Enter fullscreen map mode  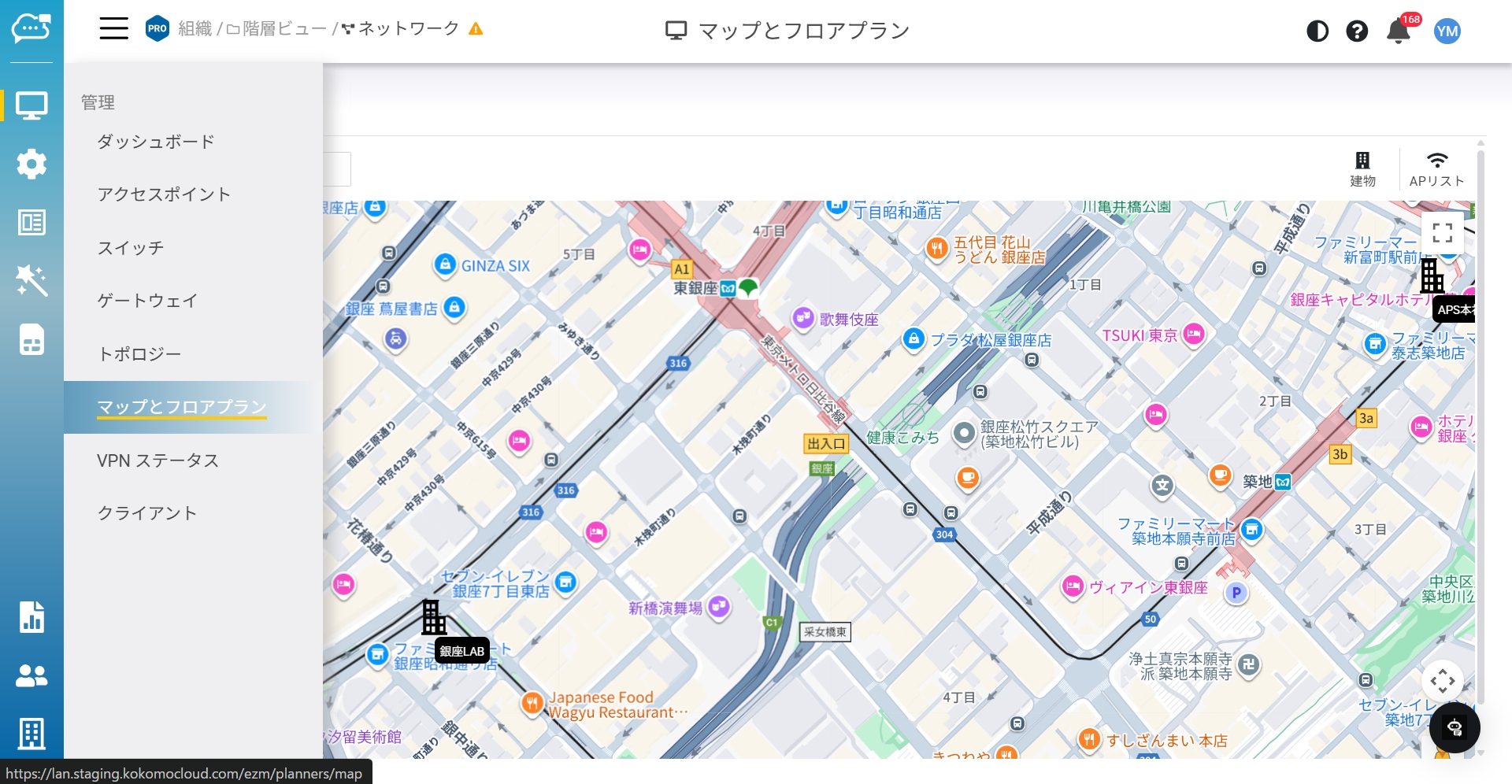(1442, 232)
